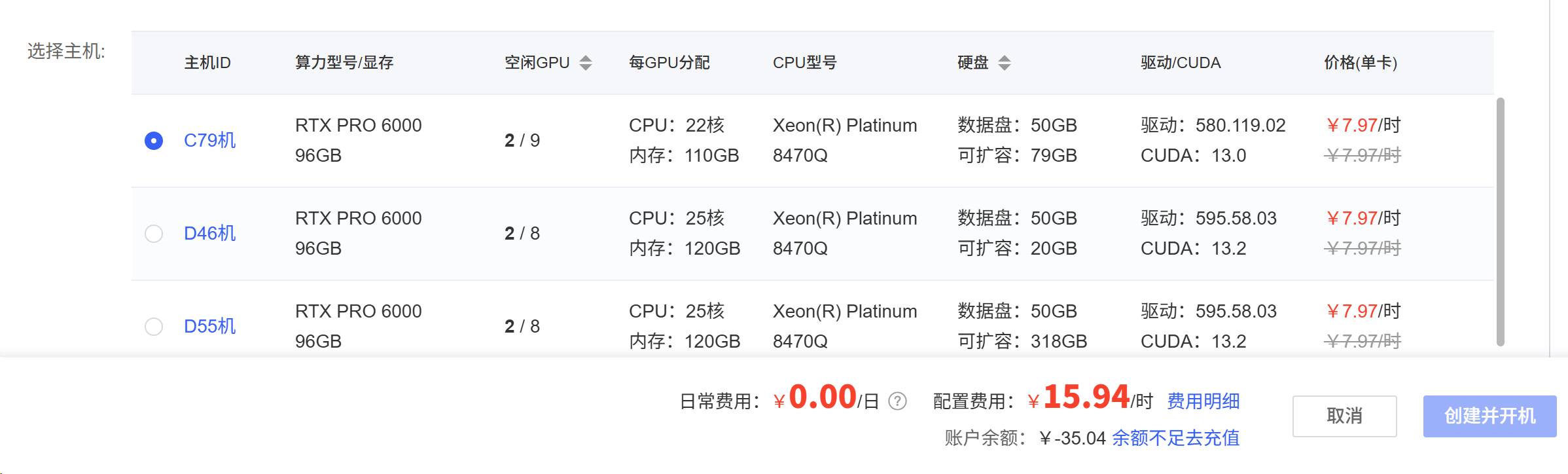View 费用明细 cost details

[x=1203, y=401]
